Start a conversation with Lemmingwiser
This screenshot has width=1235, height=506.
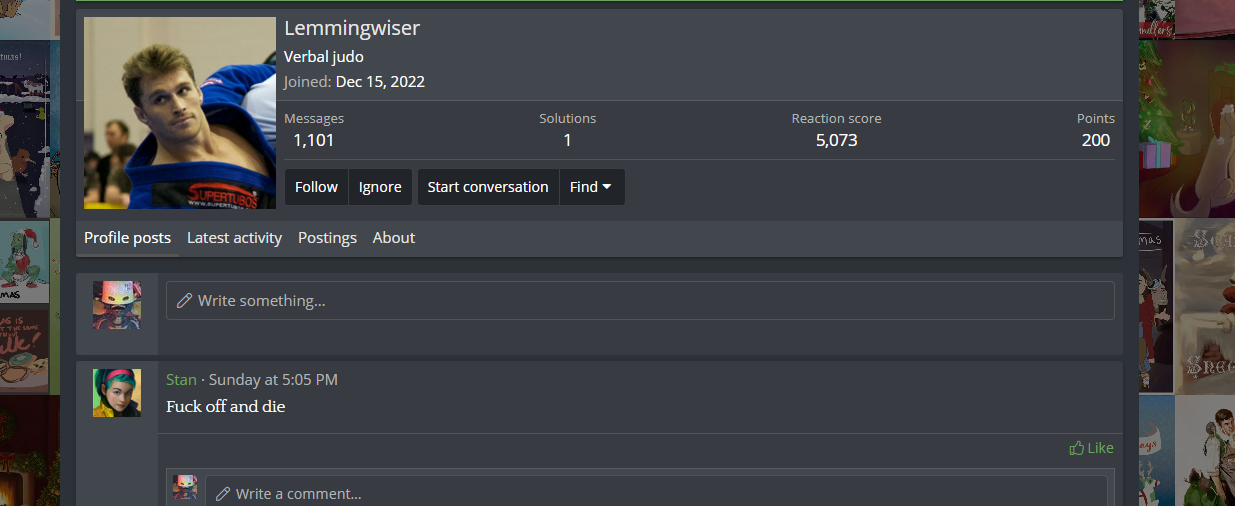pyautogui.click(x=488, y=187)
